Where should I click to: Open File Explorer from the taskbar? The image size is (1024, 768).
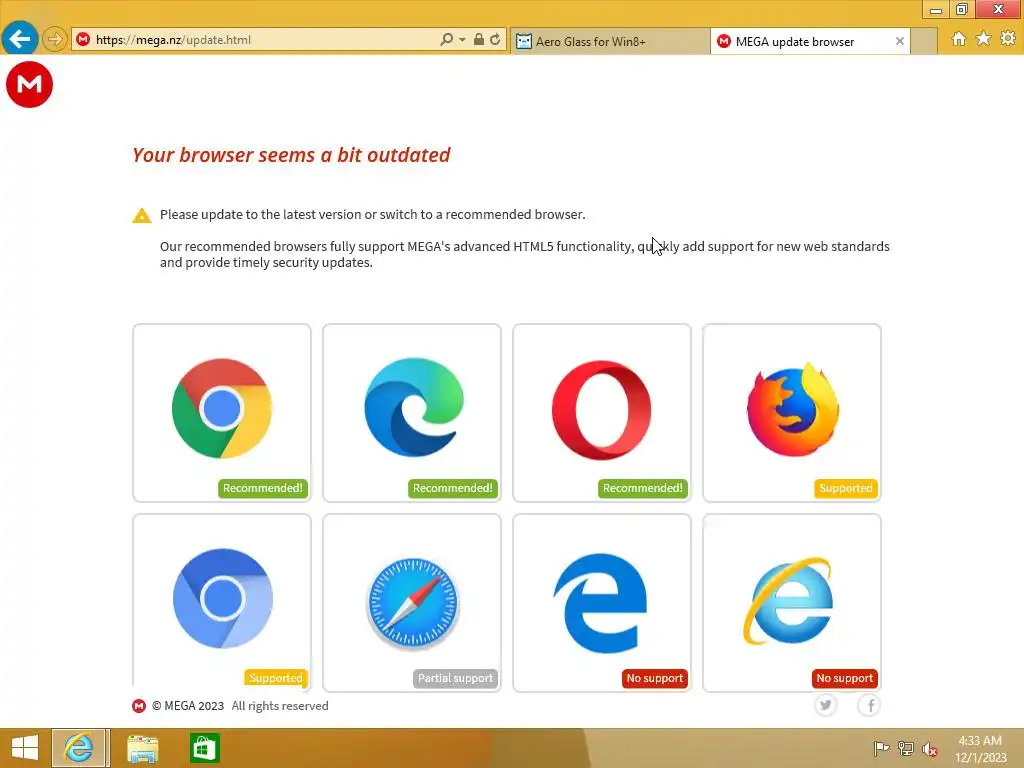pyautogui.click(x=142, y=748)
